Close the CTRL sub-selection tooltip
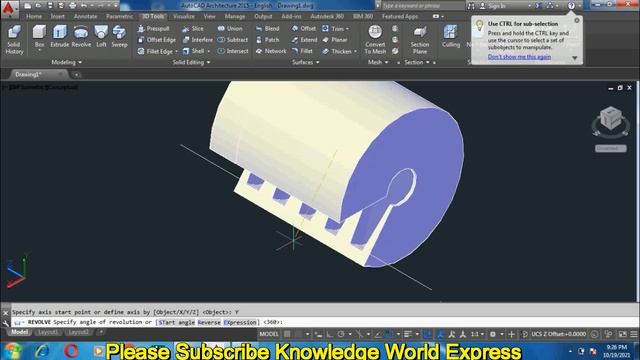Viewport: 640px width, 360px height. point(576,20)
